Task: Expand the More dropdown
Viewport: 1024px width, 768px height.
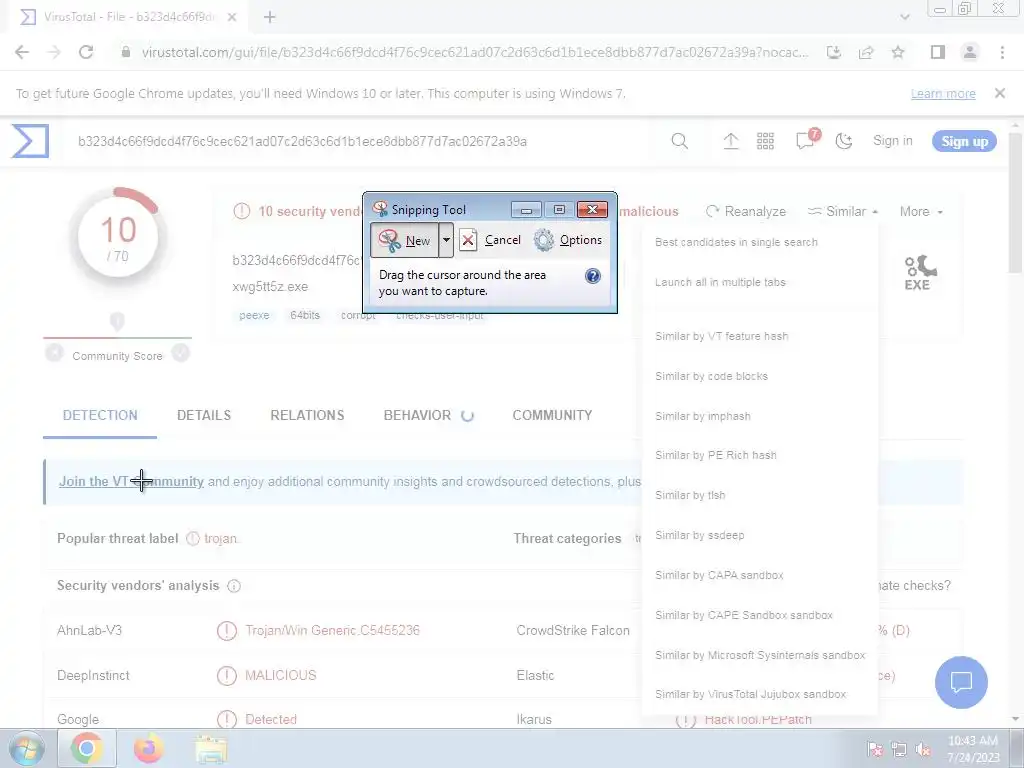Action: click(921, 212)
